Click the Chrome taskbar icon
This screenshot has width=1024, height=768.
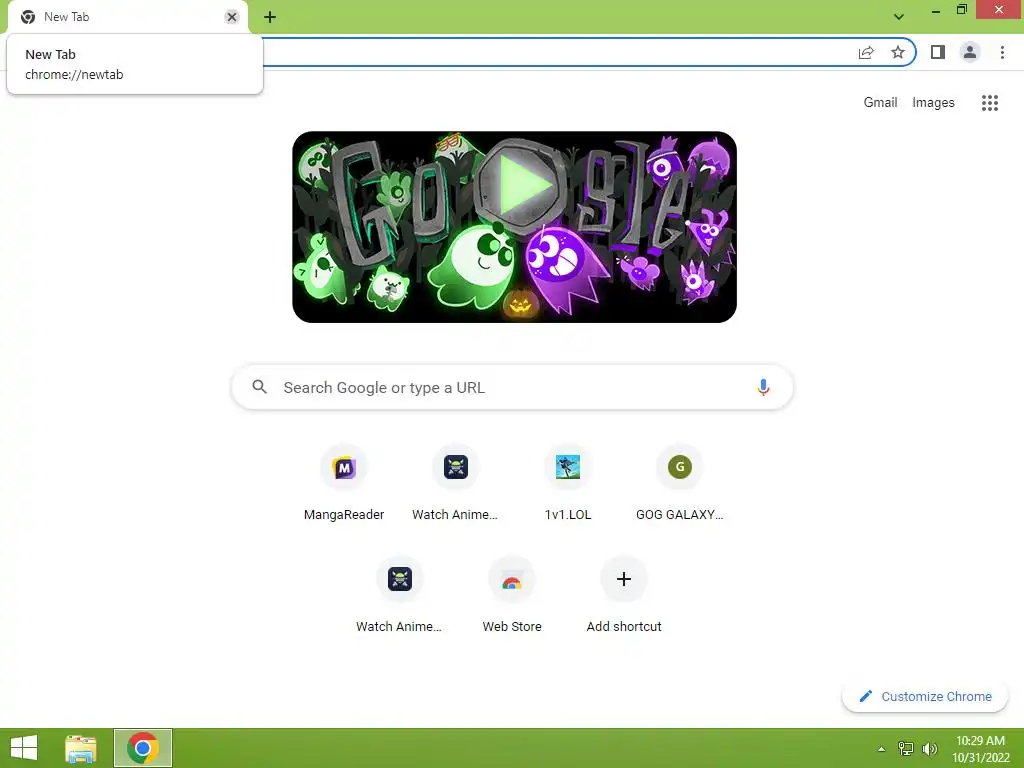(143, 748)
